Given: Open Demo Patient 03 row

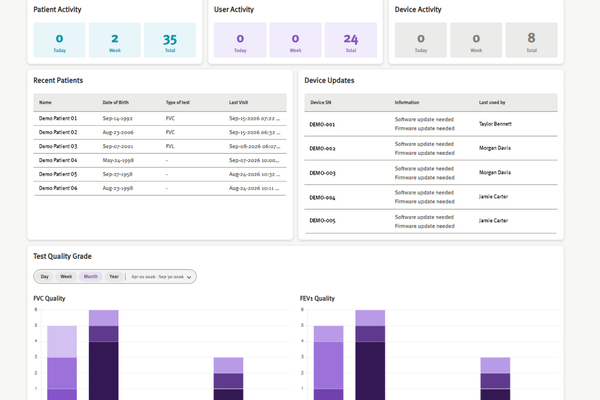Looking at the screenshot, I should tap(160, 146).
